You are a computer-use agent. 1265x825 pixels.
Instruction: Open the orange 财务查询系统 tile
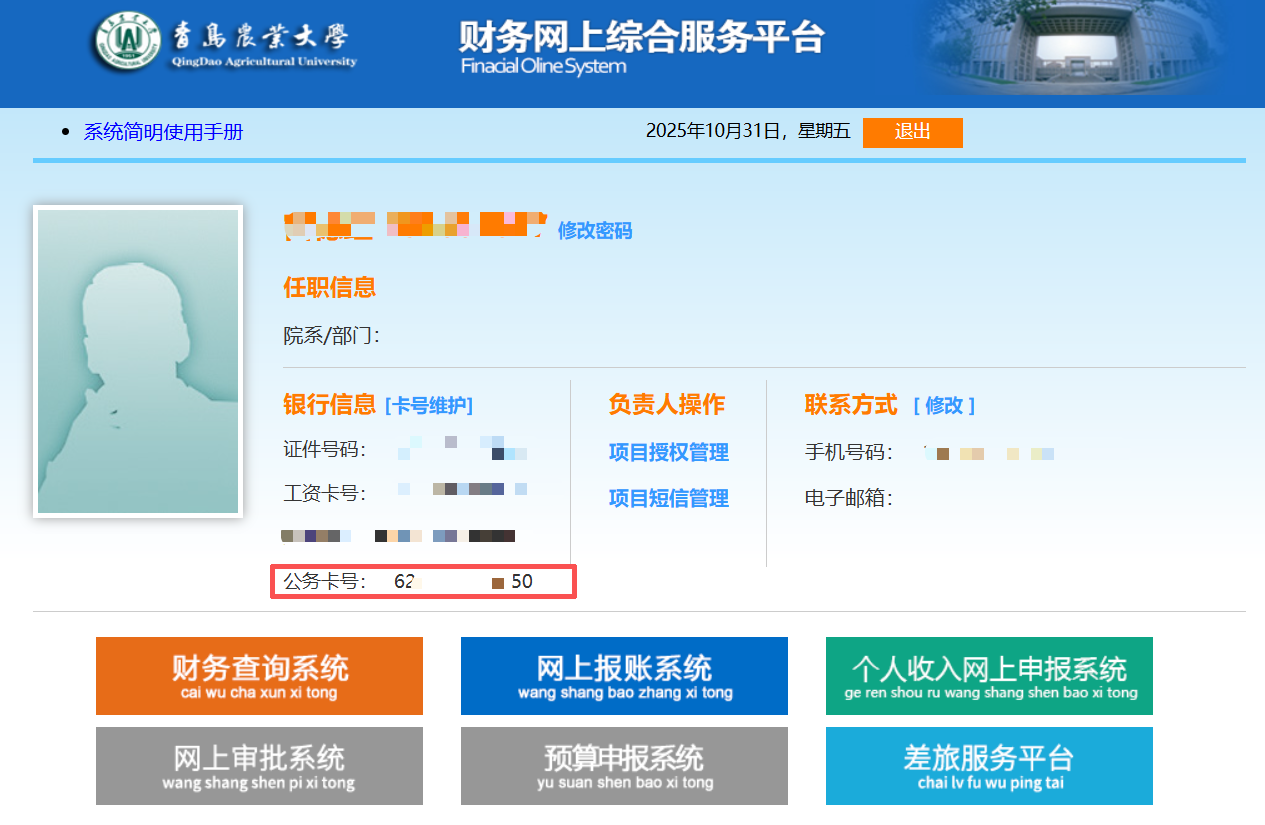click(x=259, y=676)
